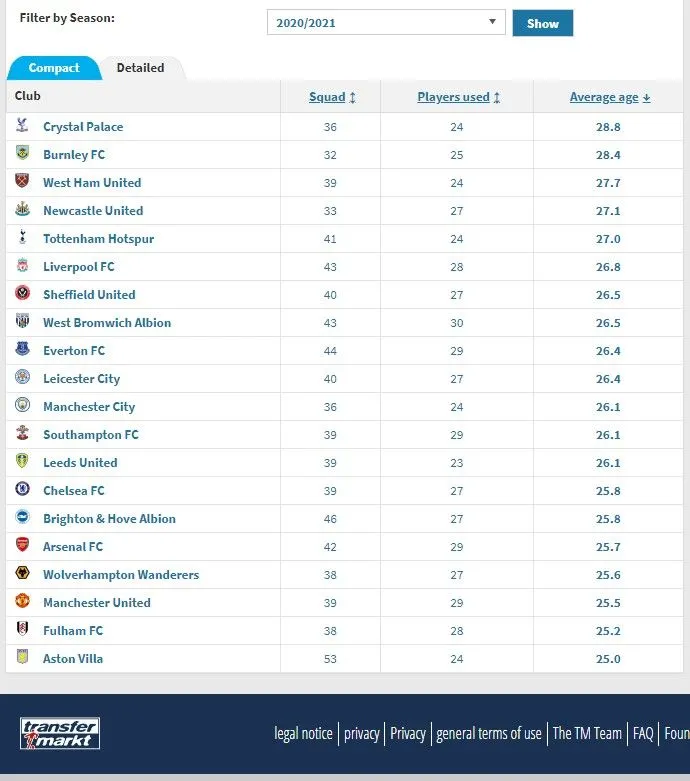Open the Chelsea FC club link
690x781 pixels.
73,490
